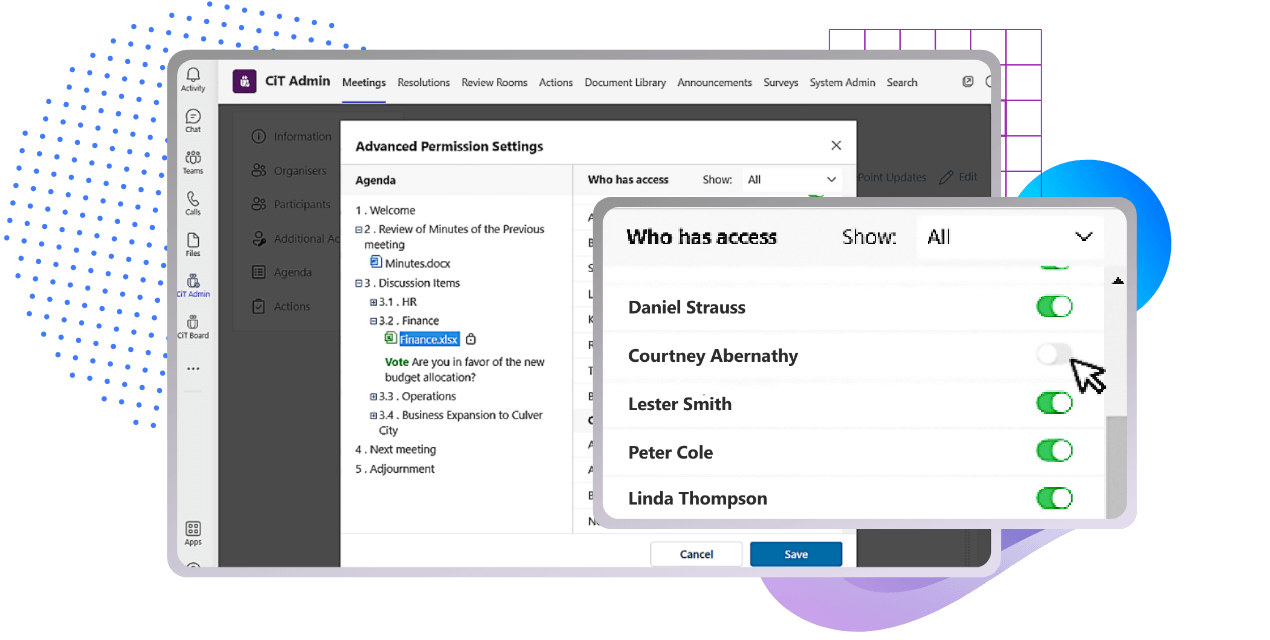1270x640 pixels.
Task: Cancel the permission changes
Action: (x=696, y=553)
